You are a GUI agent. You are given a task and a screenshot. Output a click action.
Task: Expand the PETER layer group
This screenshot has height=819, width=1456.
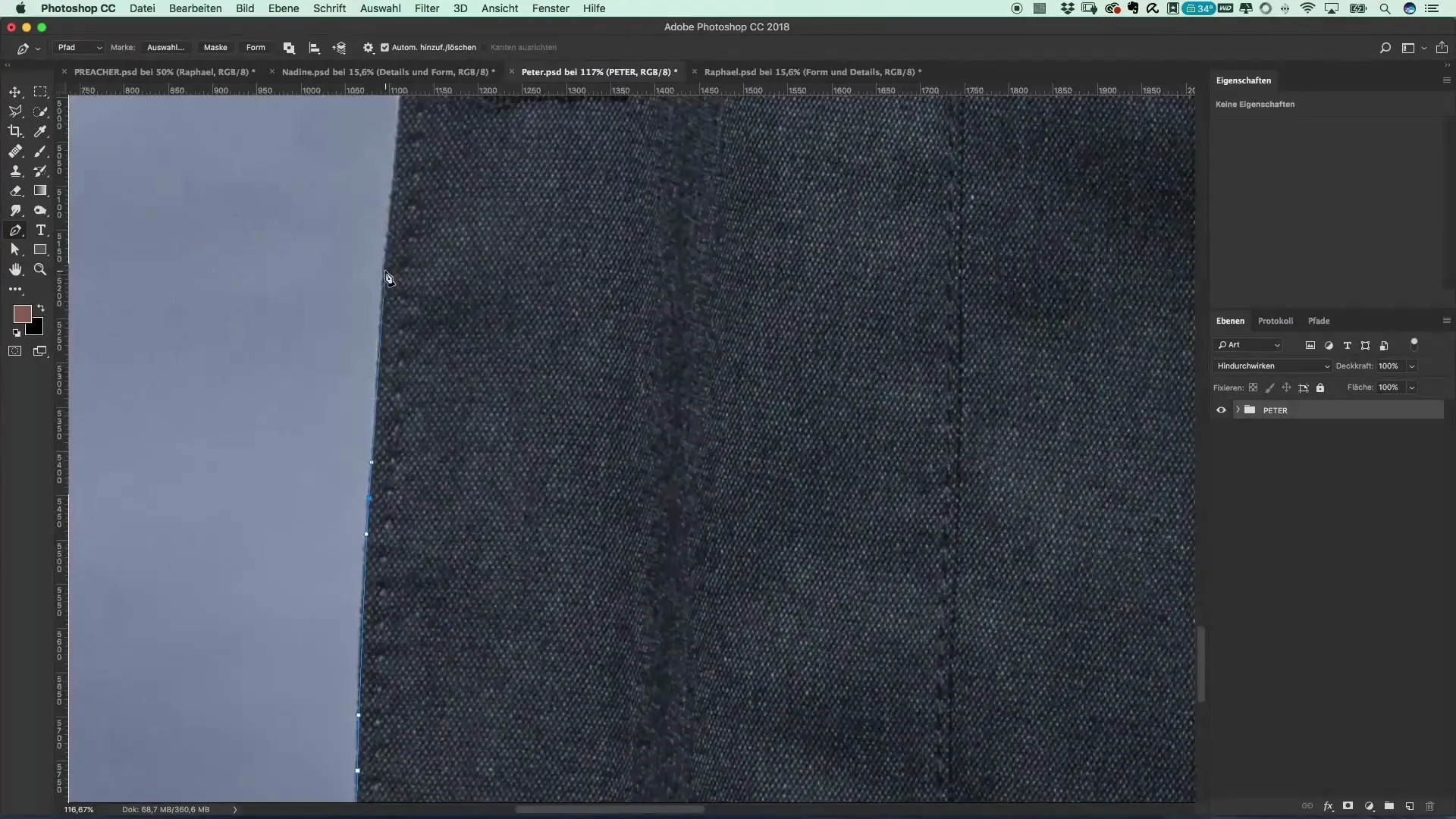pyautogui.click(x=1238, y=410)
